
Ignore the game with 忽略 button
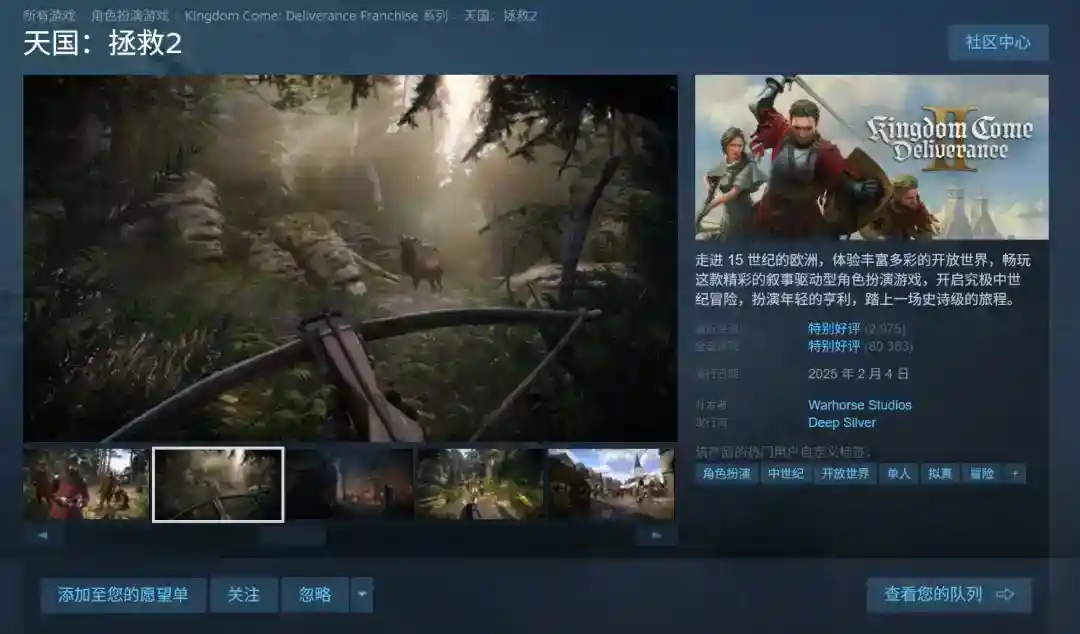pyautogui.click(x=315, y=595)
